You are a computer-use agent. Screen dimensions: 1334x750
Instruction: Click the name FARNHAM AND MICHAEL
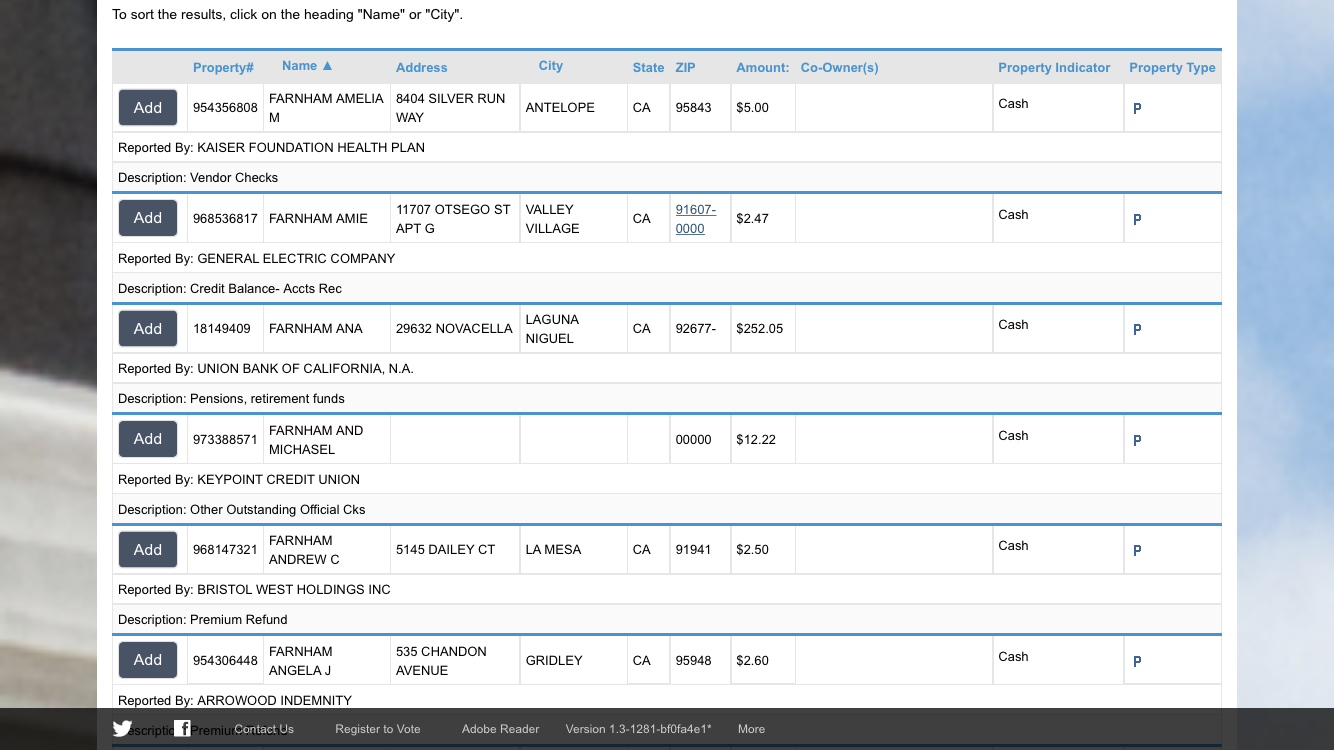click(x=316, y=440)
